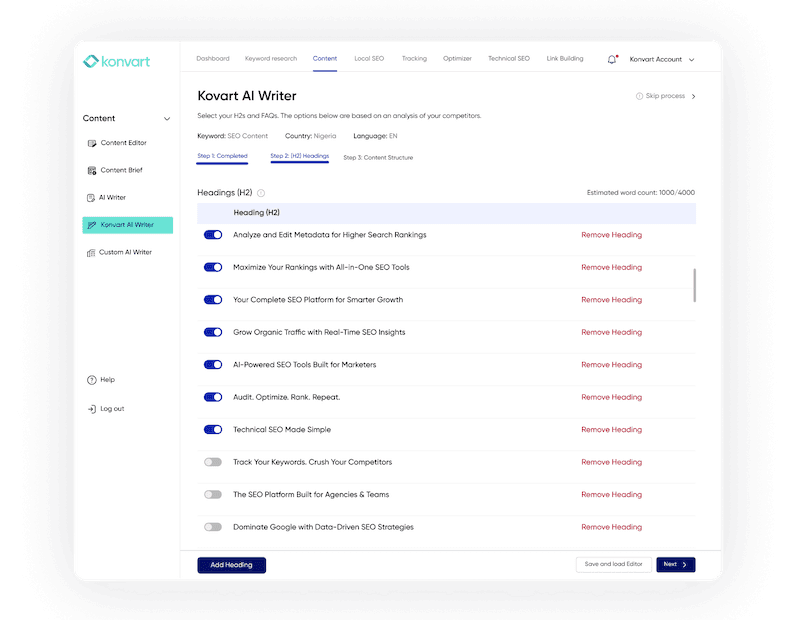Screen dimensions: 795x620
Task: Collapse the Content sidebar section chevron
Action: point(167,119)
